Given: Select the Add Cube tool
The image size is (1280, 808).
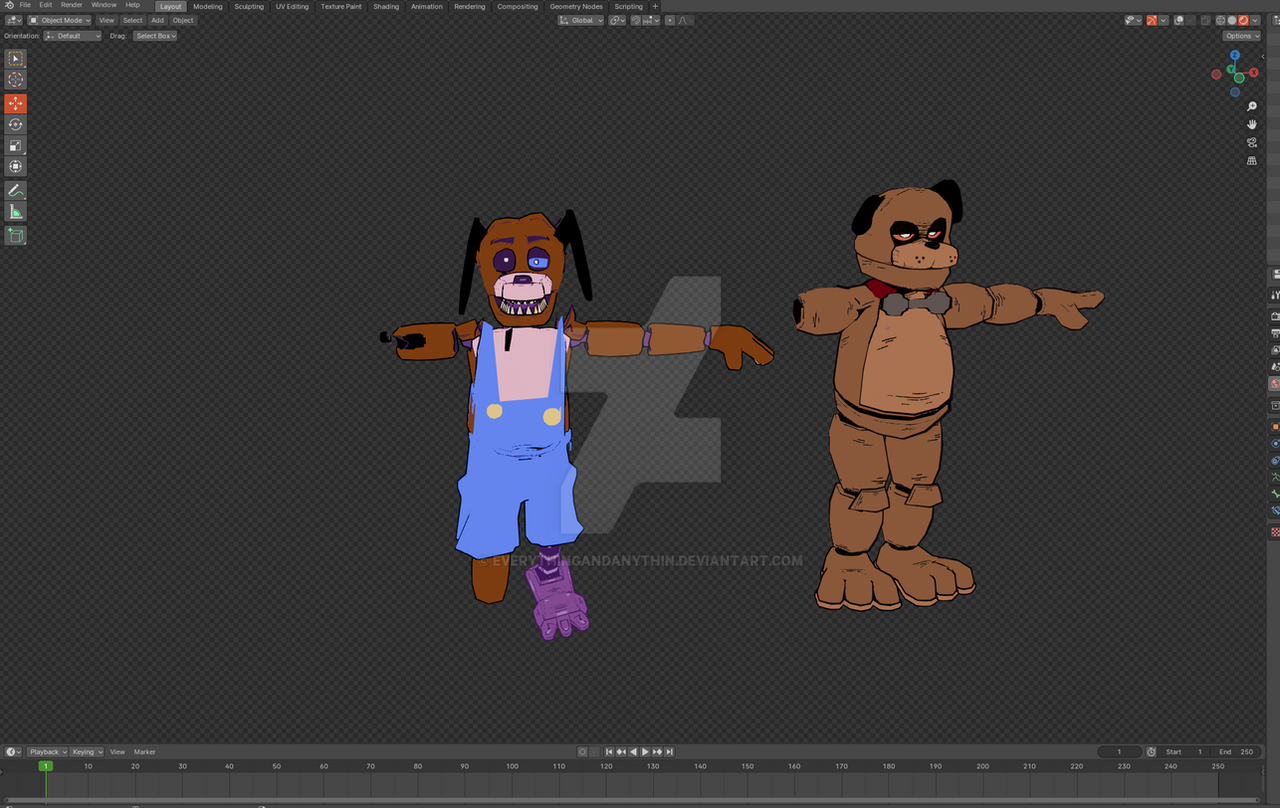Looking at the screenshot, I should (16, 235).
